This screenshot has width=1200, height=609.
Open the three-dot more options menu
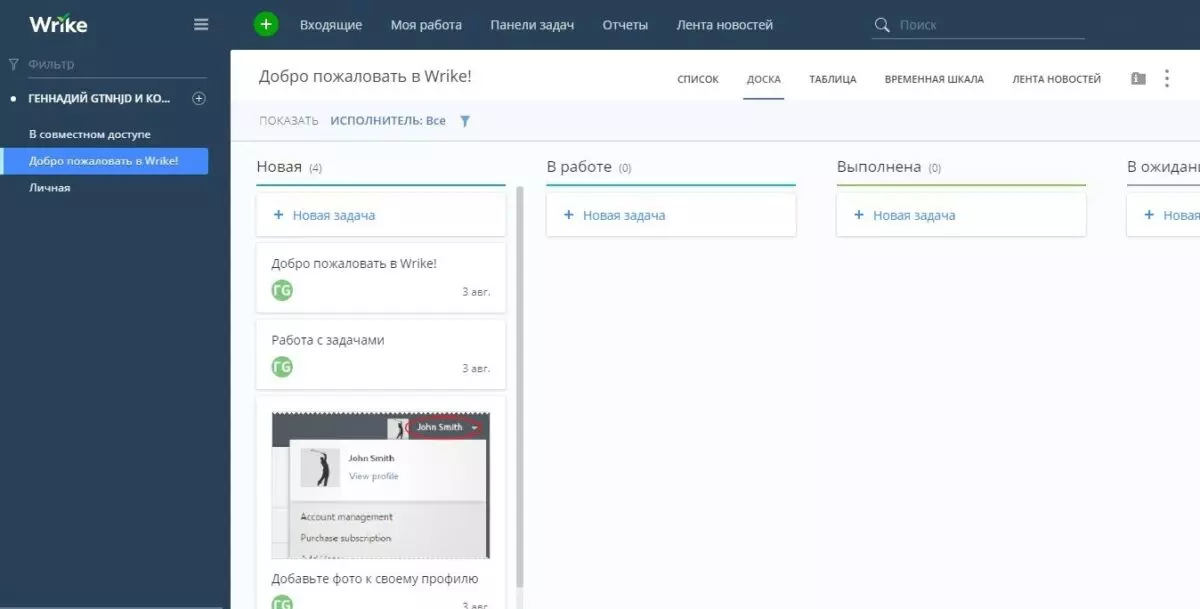[x=1166, y=78]
